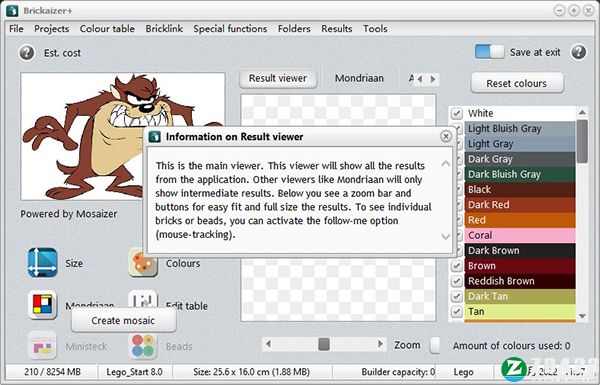
Task: Select the Black colour swatch
Action: click(x=520, y=190)
